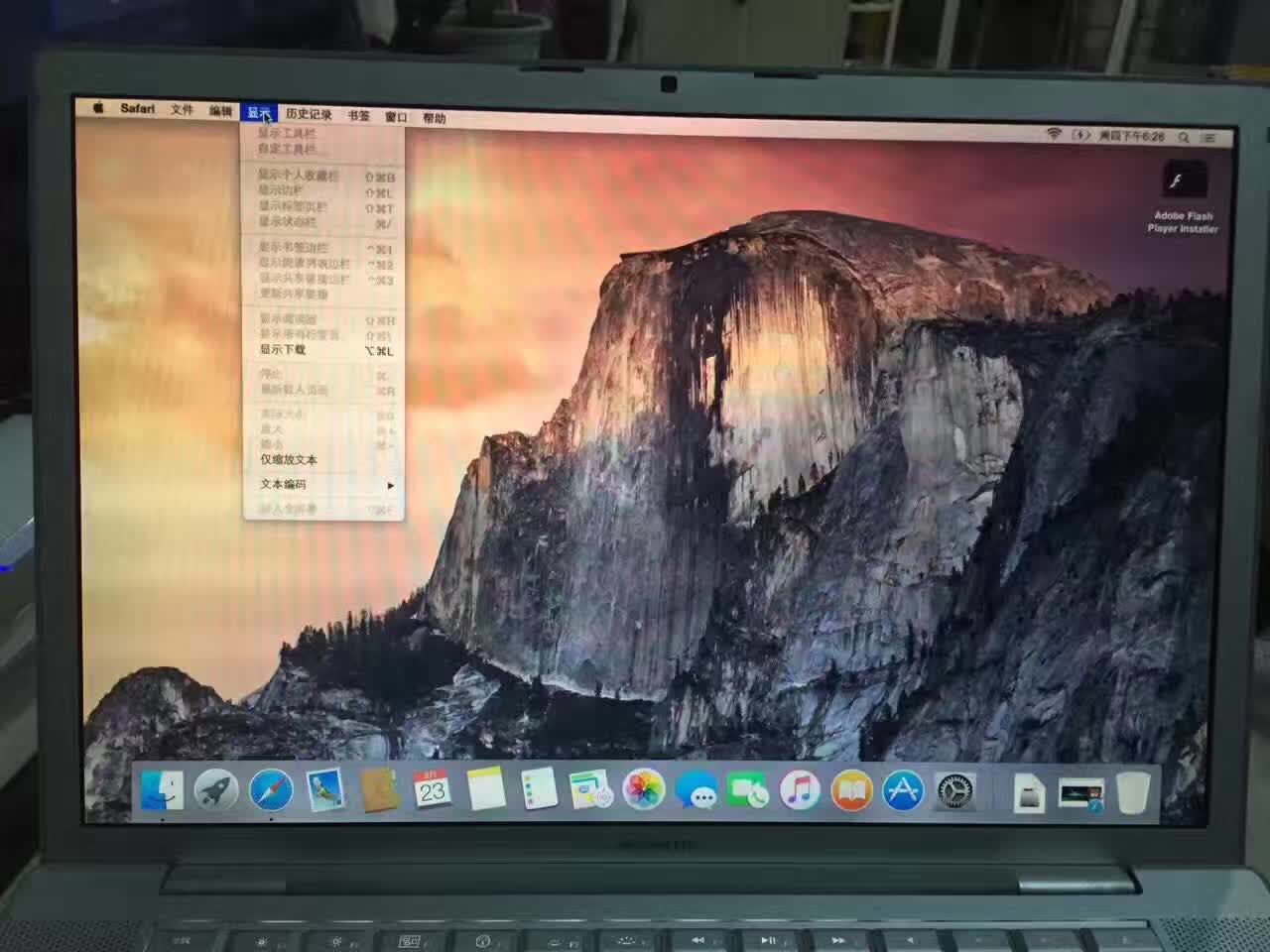Open System Preferences gear in dock
The image size is (1270, 952).
954,791
